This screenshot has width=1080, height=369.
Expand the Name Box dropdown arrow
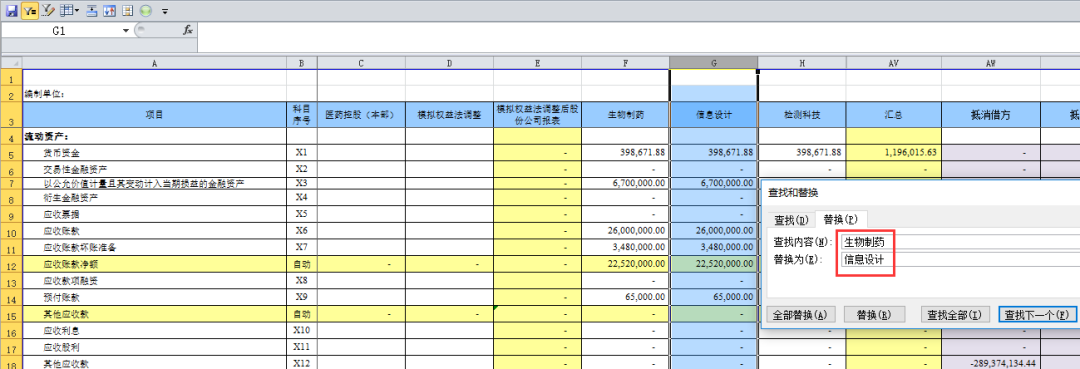(x=126, y=30)
